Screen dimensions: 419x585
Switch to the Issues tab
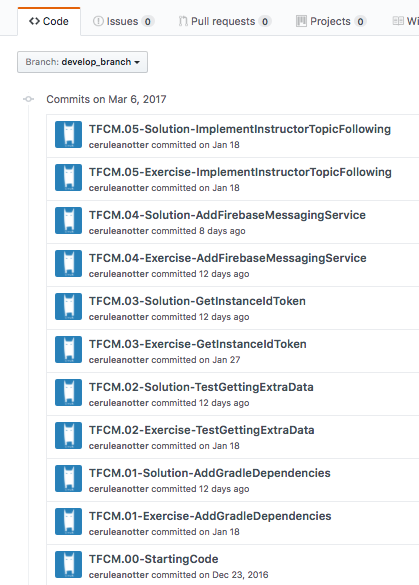point(123,21)
